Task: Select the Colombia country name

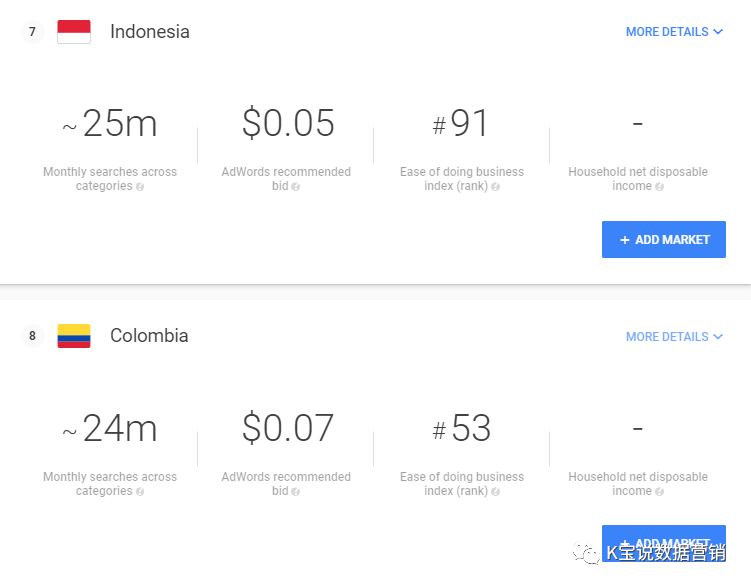Action: tap(149, 336)
